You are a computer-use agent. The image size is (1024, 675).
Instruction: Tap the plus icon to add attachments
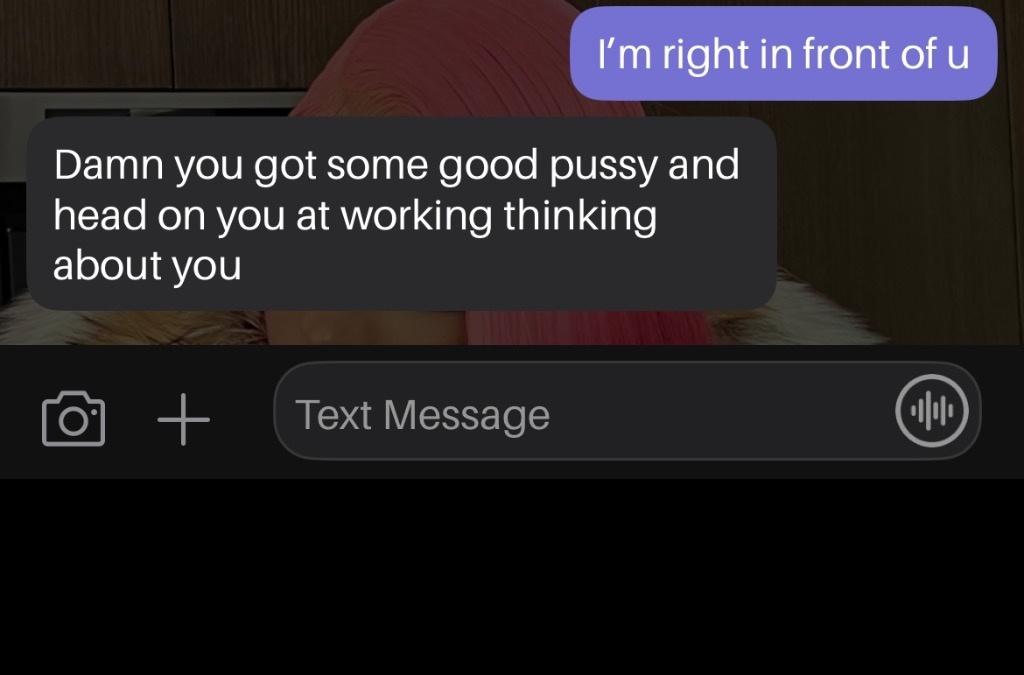coord(184,419)
